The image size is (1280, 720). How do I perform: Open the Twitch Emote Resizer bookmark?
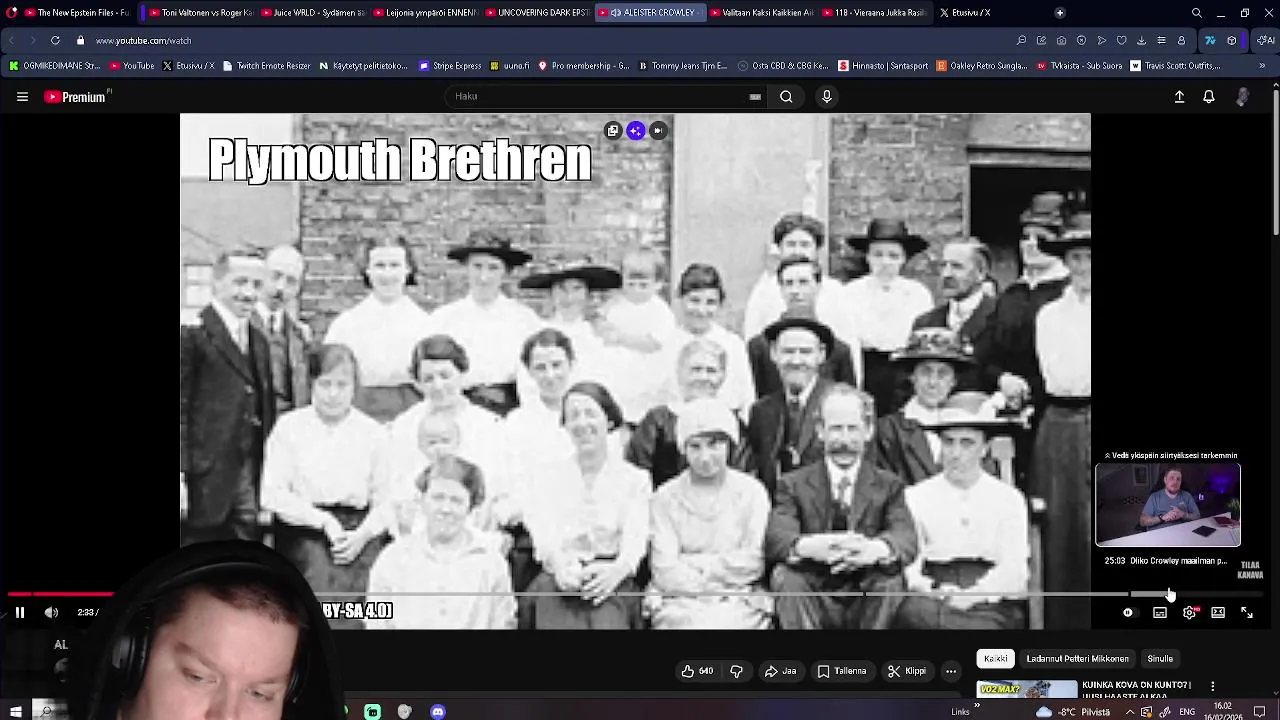tap(266, 66)
